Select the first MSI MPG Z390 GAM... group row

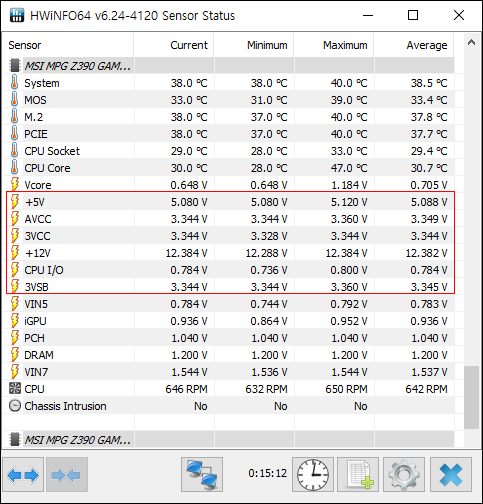coord(229,65)
